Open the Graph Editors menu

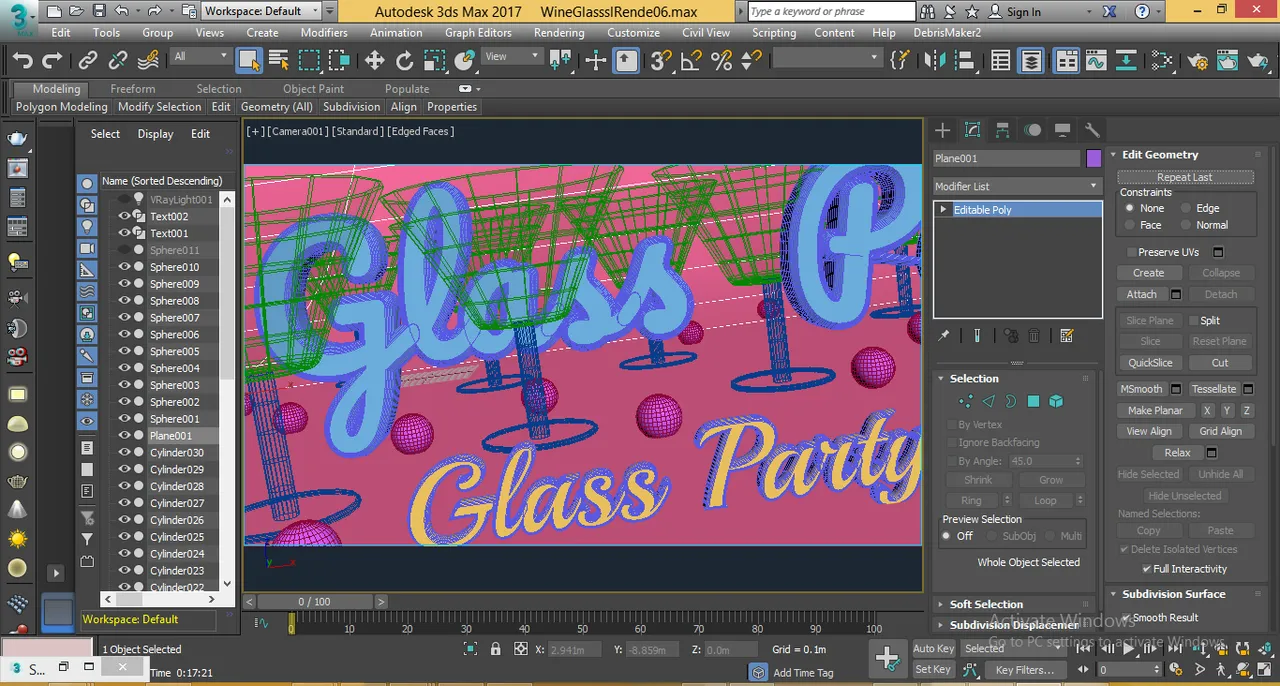point(478,32)
